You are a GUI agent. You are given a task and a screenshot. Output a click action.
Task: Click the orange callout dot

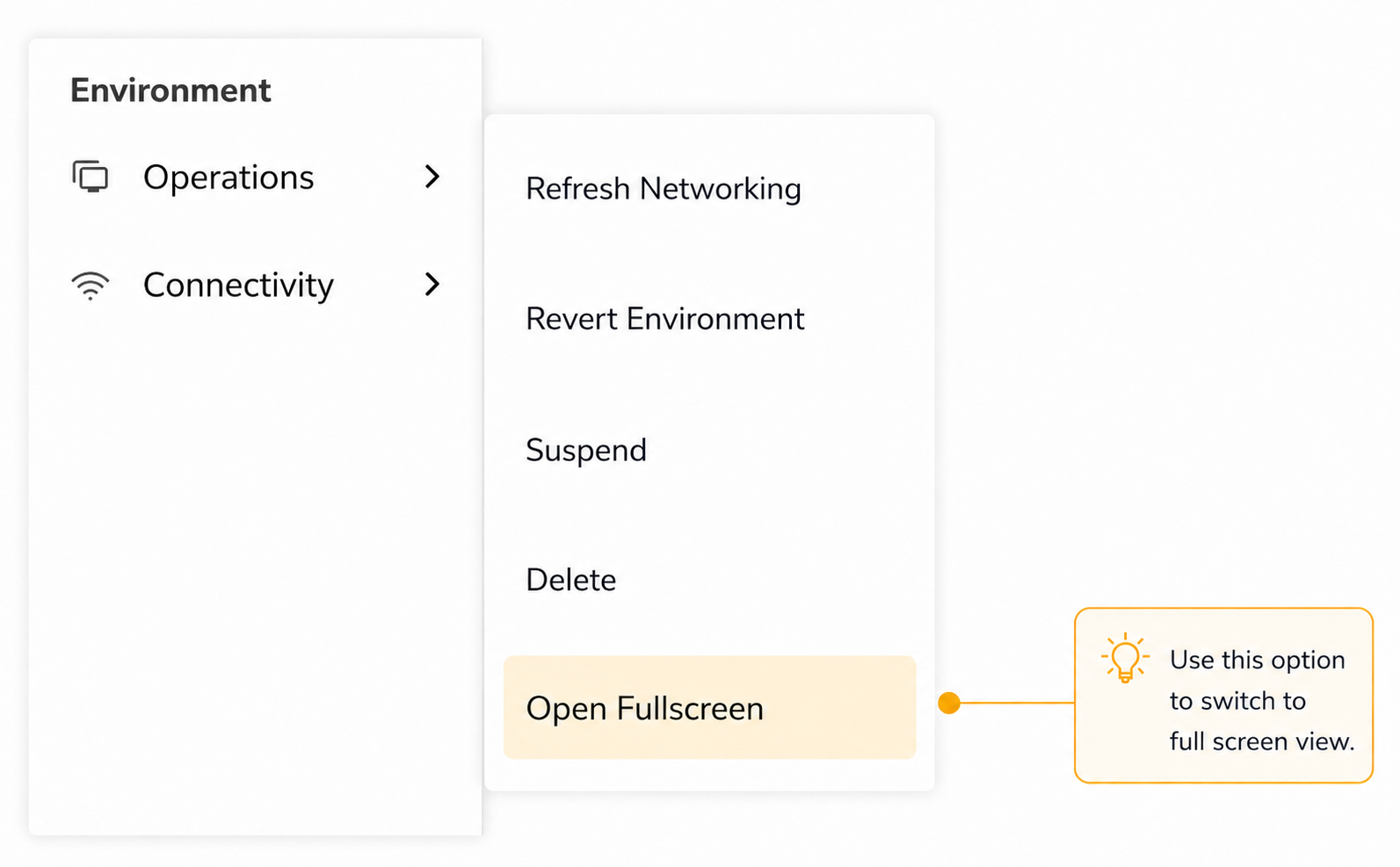click(x=948, y=703)
